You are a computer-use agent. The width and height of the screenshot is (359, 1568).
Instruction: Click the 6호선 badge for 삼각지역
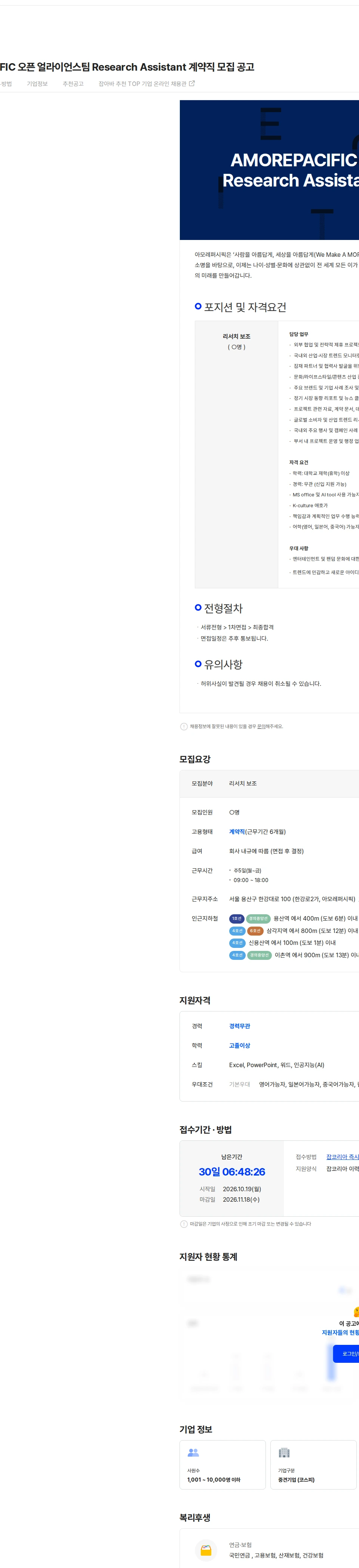click(x=255, y=931)
